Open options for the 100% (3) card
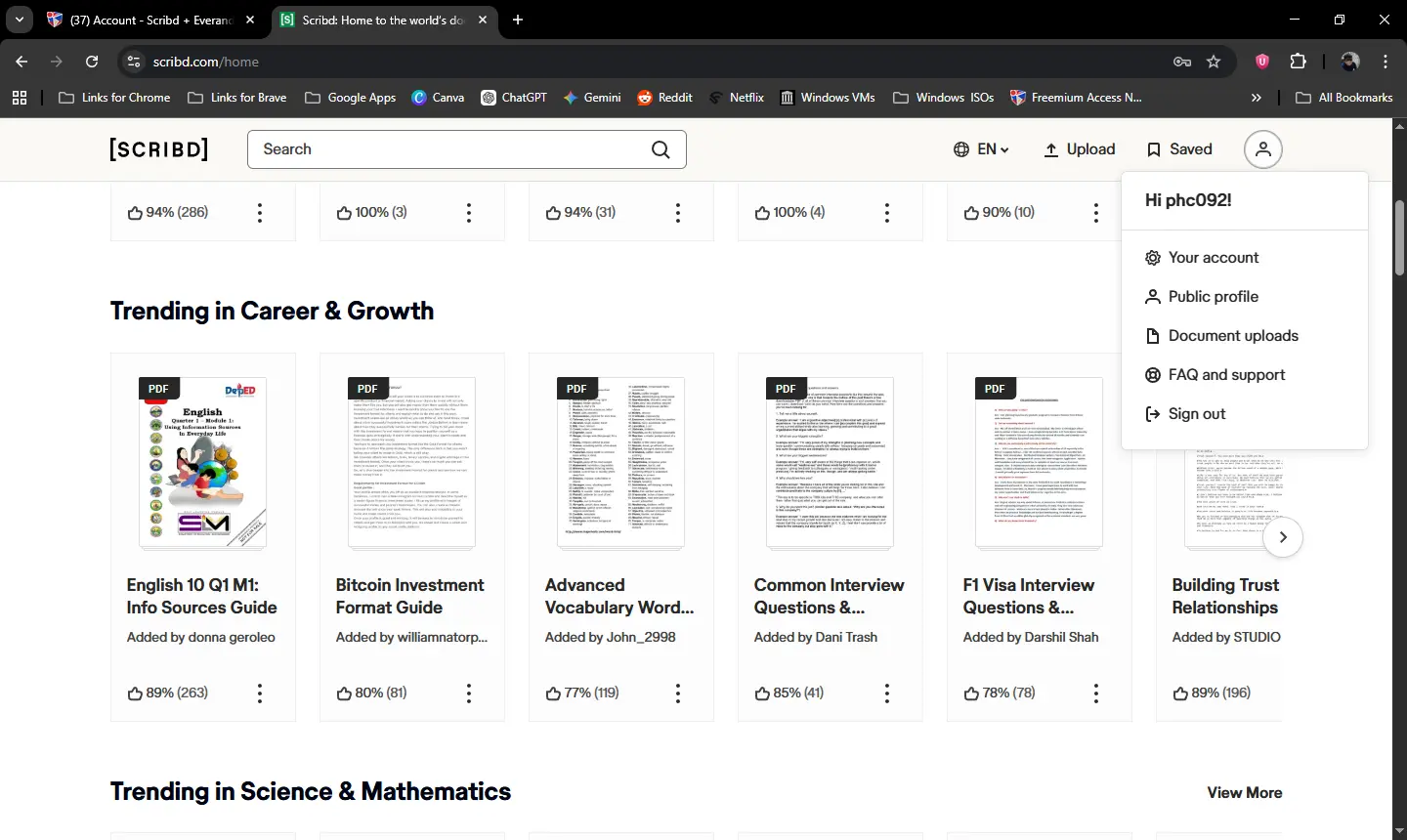1407x840 pixels. coord(469,213)
